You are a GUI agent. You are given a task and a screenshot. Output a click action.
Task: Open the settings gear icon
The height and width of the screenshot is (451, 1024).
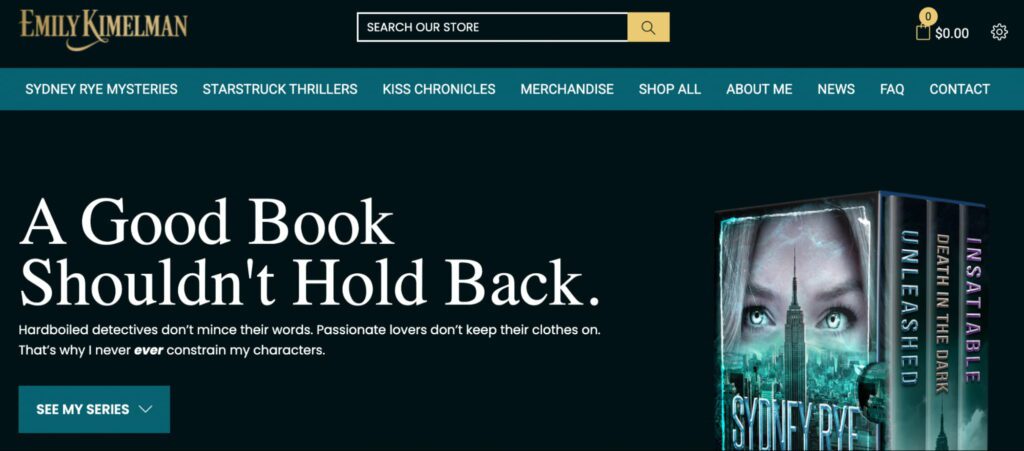[999, 32]
